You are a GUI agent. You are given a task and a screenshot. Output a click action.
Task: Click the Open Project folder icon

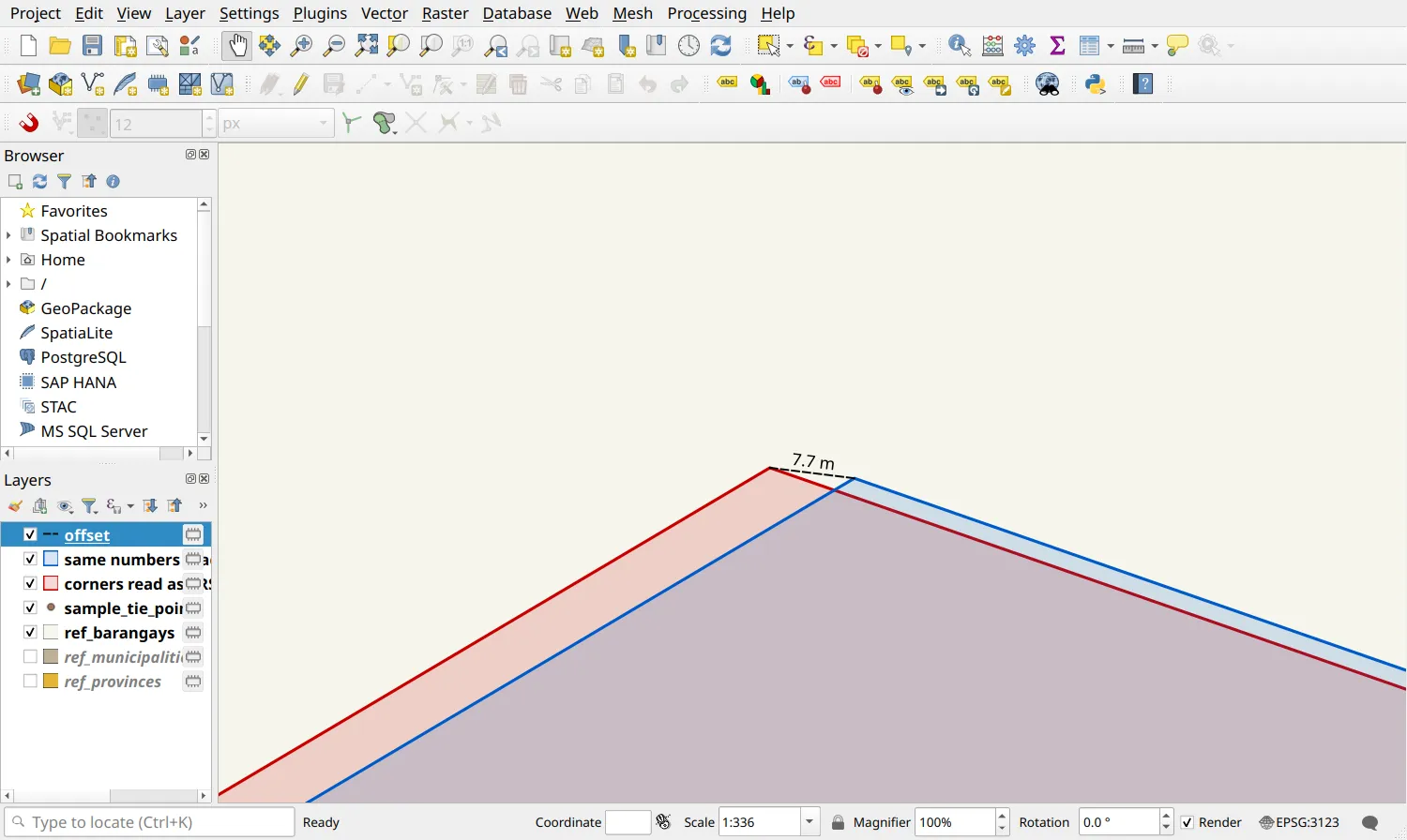(60, 45)
